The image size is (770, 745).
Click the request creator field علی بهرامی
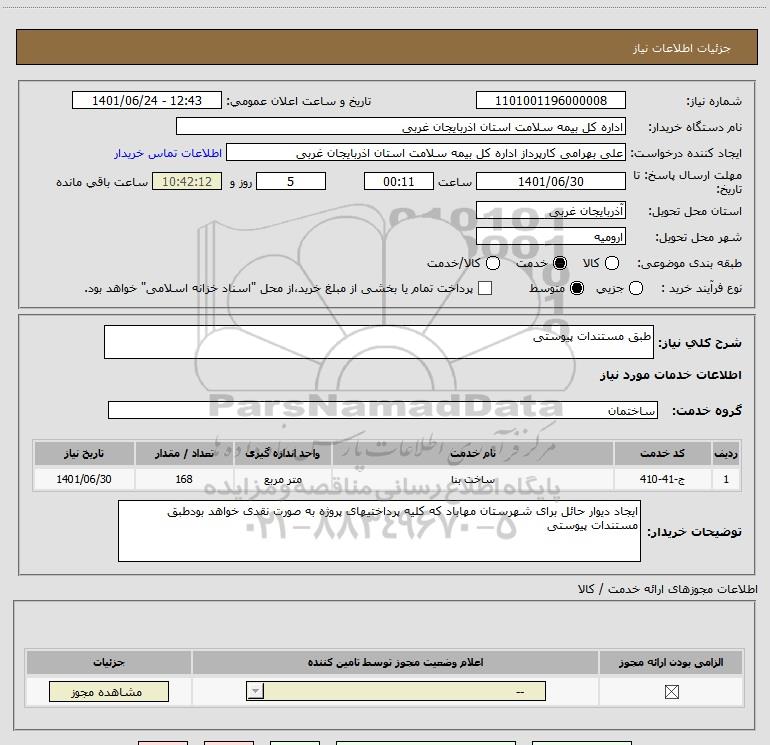pyautogui.click(x=426, y=153)
